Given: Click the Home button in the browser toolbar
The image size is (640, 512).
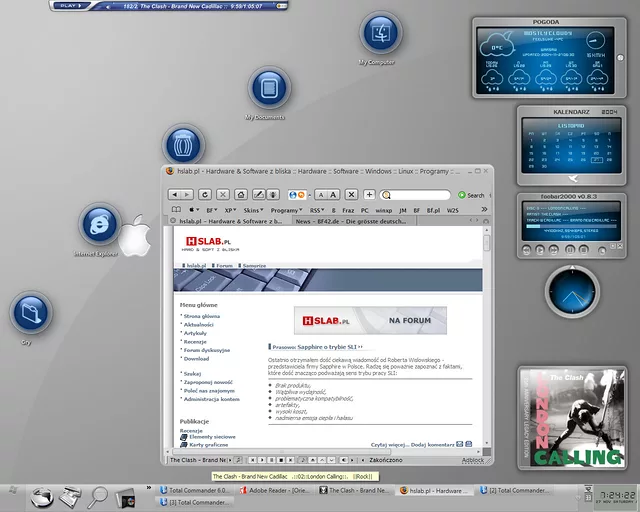Looking at the screenshot, I should [241, 195].
